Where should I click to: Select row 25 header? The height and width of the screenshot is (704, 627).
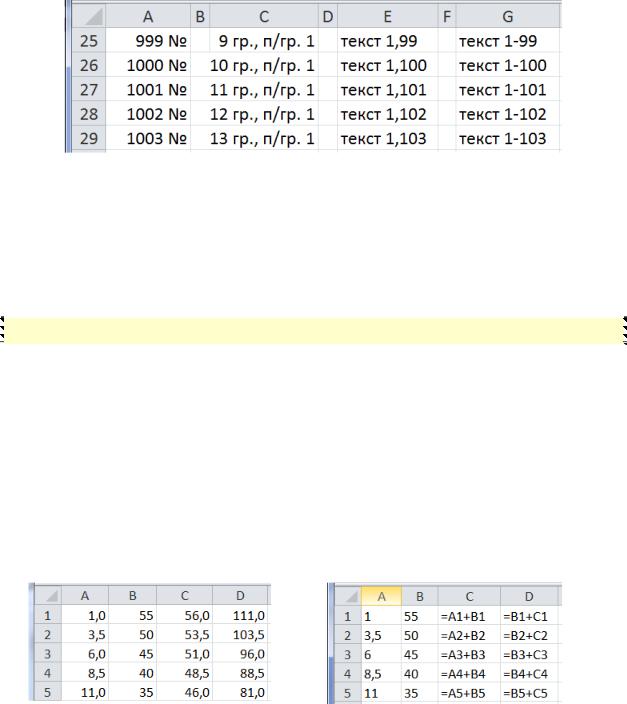coord(89,41)
